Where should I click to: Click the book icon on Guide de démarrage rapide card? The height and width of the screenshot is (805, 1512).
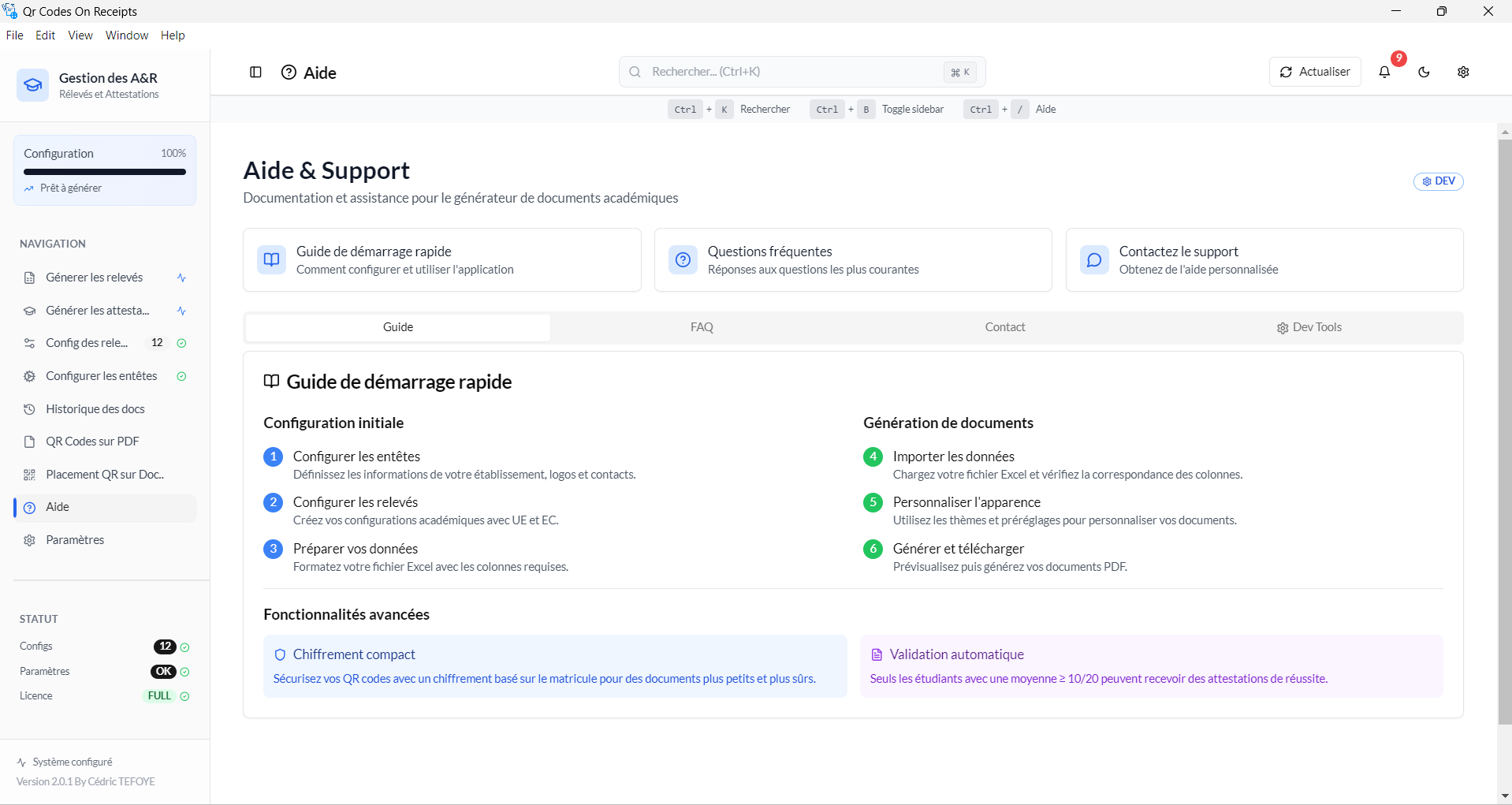[272, 259]
